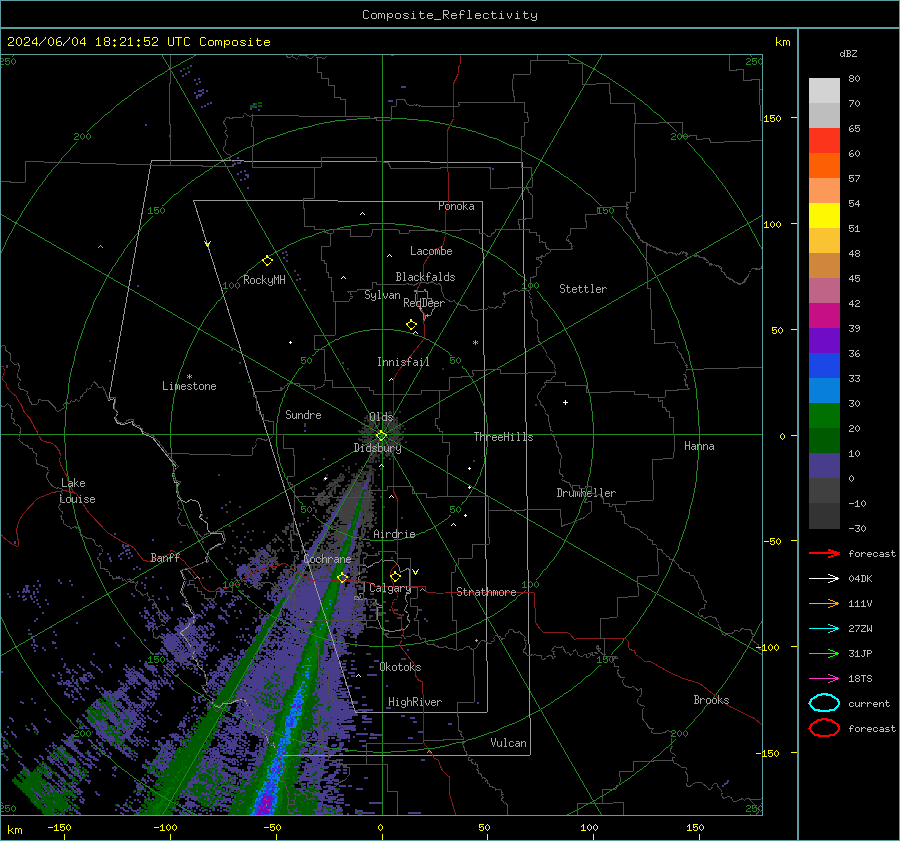Click the -50 km right axis label
Viewport: 900px width, 841px height.
click(x=772, y=541)
